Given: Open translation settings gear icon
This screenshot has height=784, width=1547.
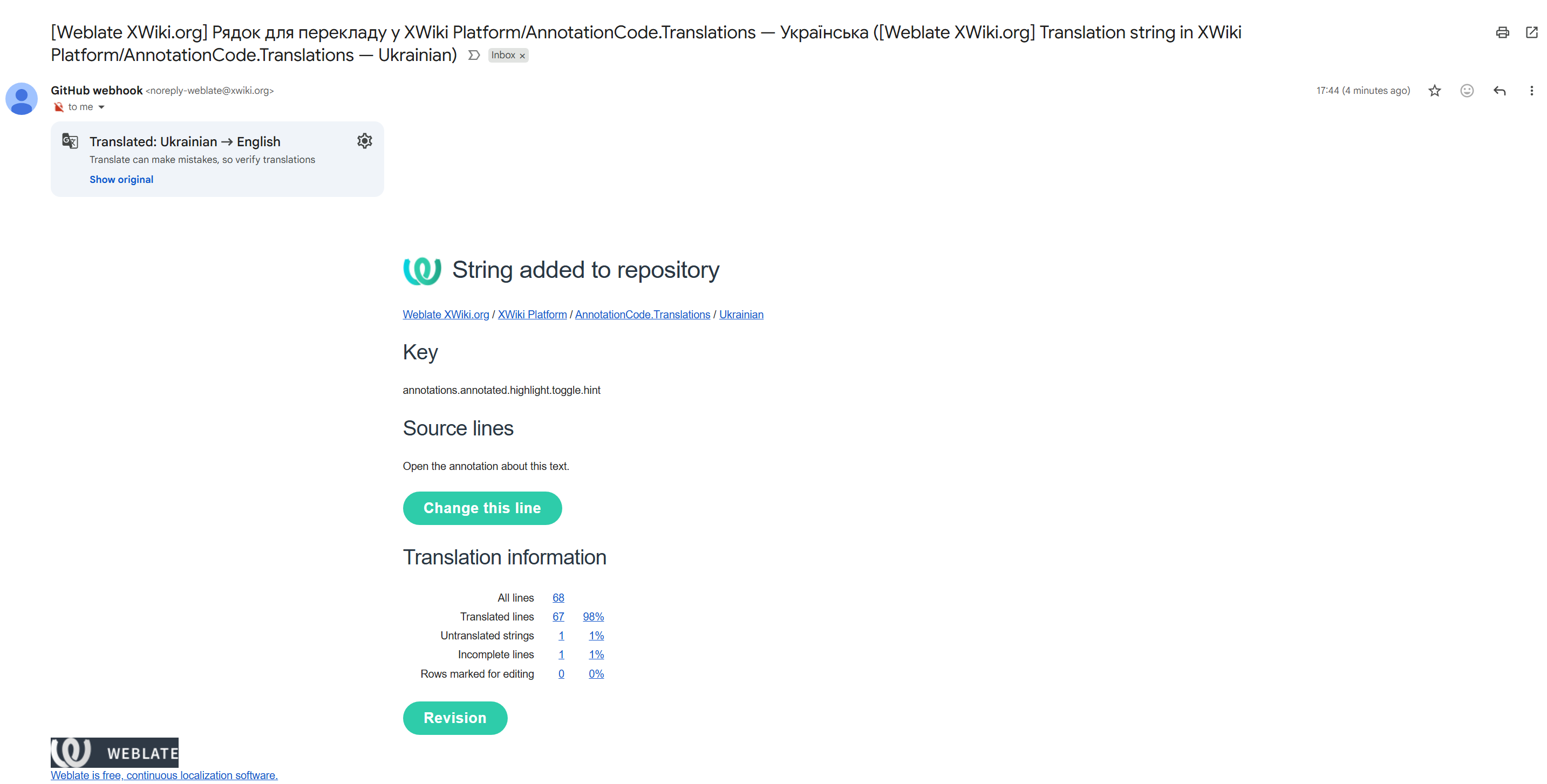Looking at the screenshot, I should click(365, 141).
